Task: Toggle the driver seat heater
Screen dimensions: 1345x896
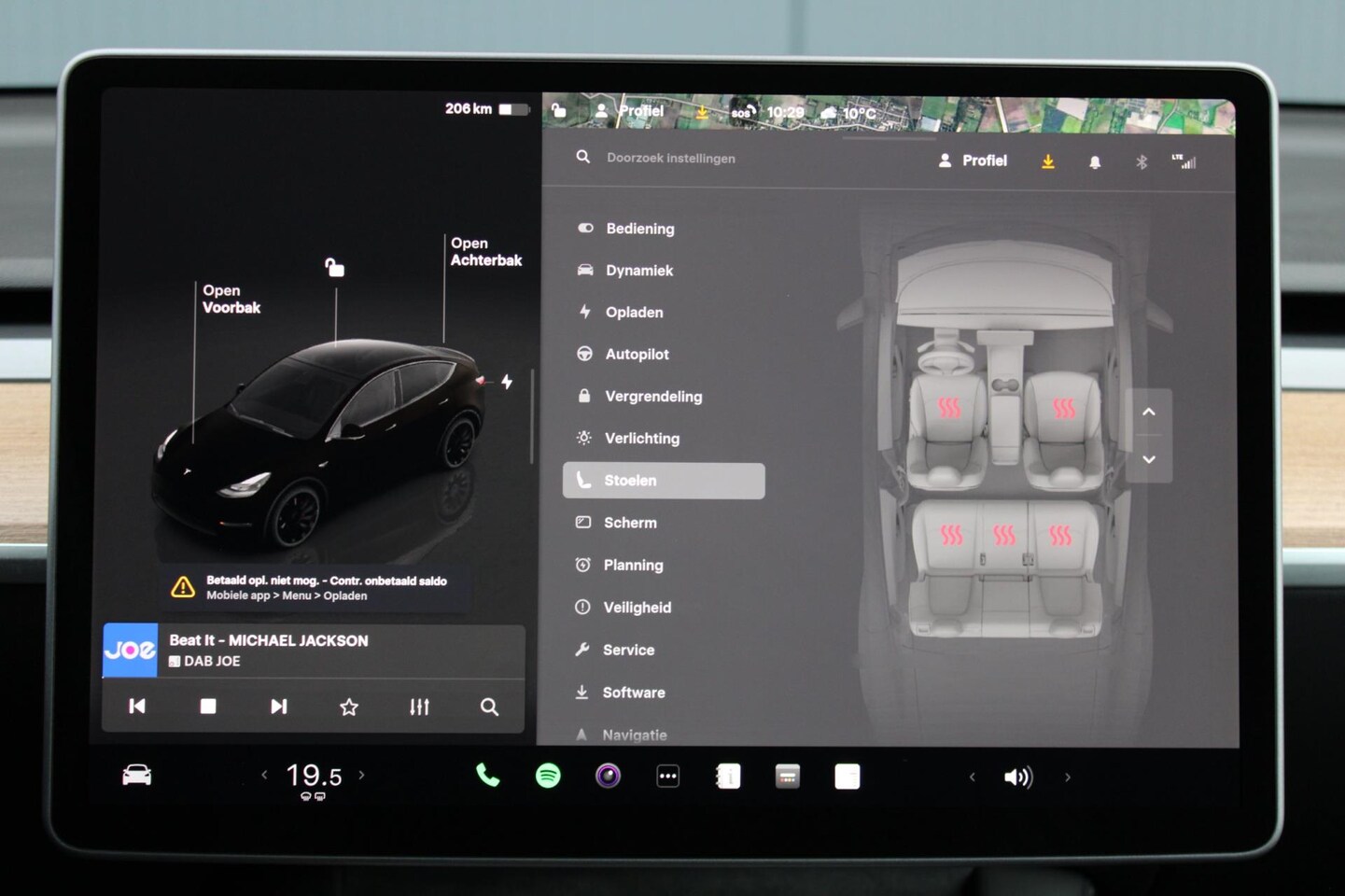Action: click(949, 408)
